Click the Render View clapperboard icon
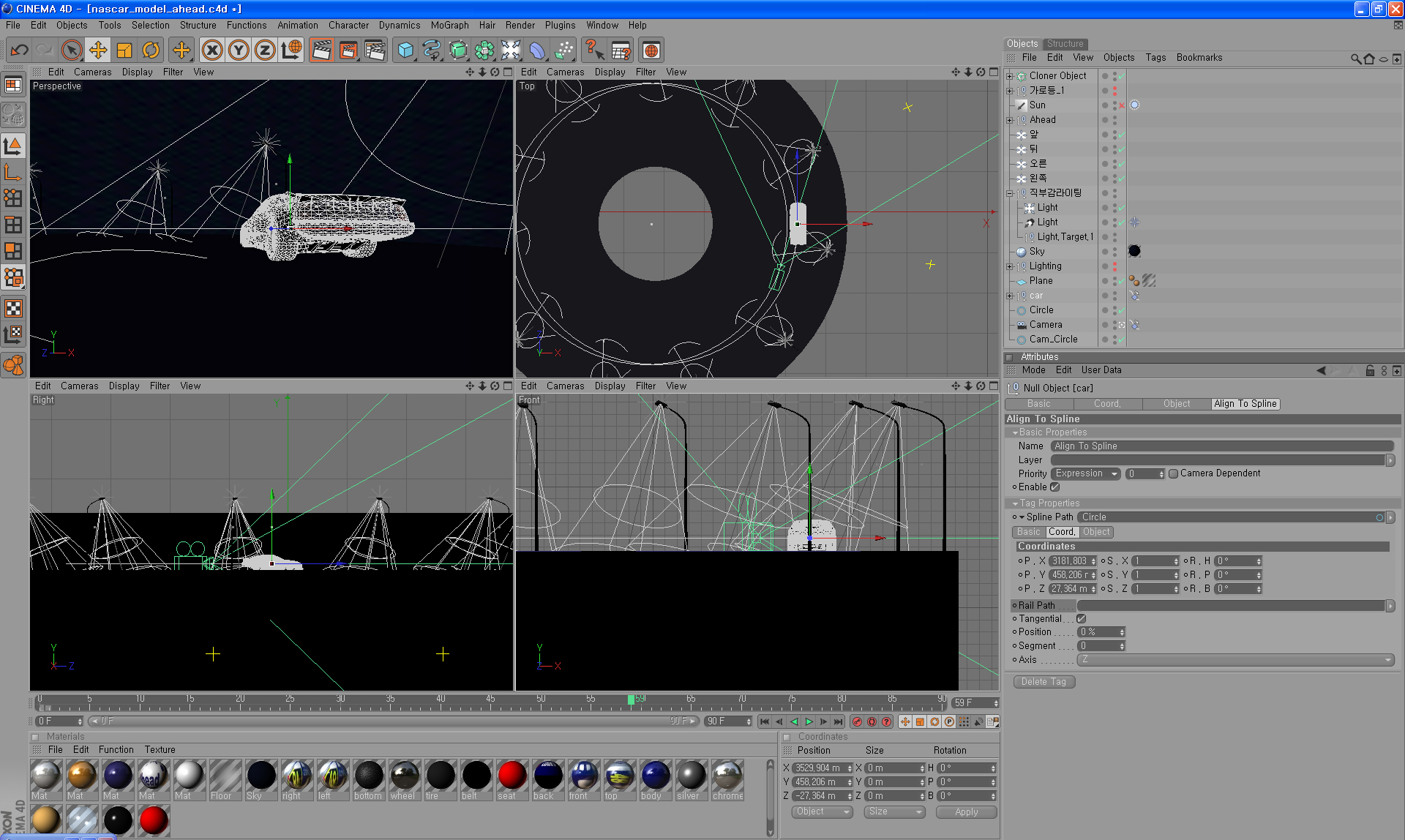The image size is (1405, 840). (x=321, y=50)
